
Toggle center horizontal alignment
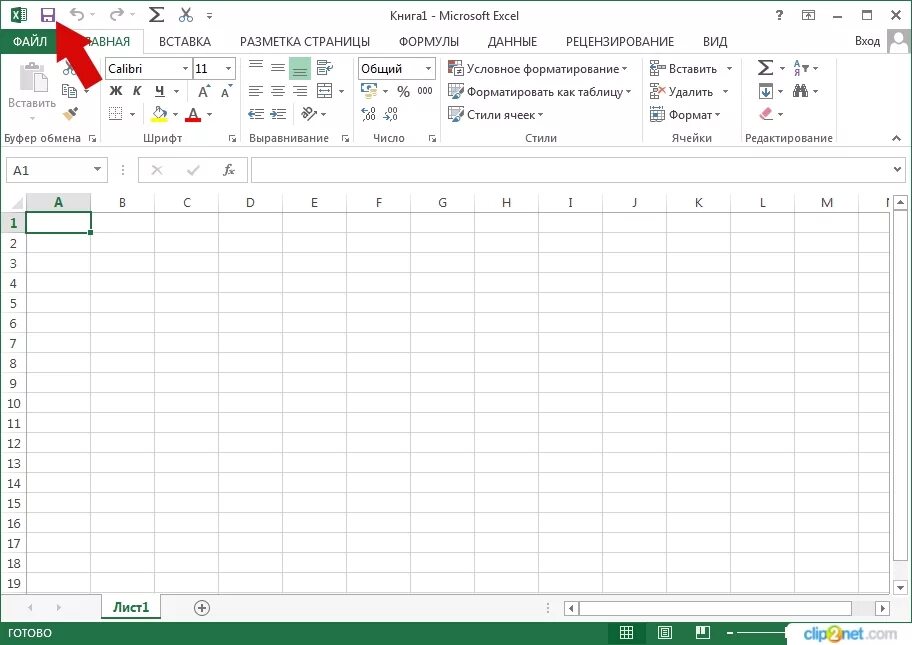click(278, 91)
